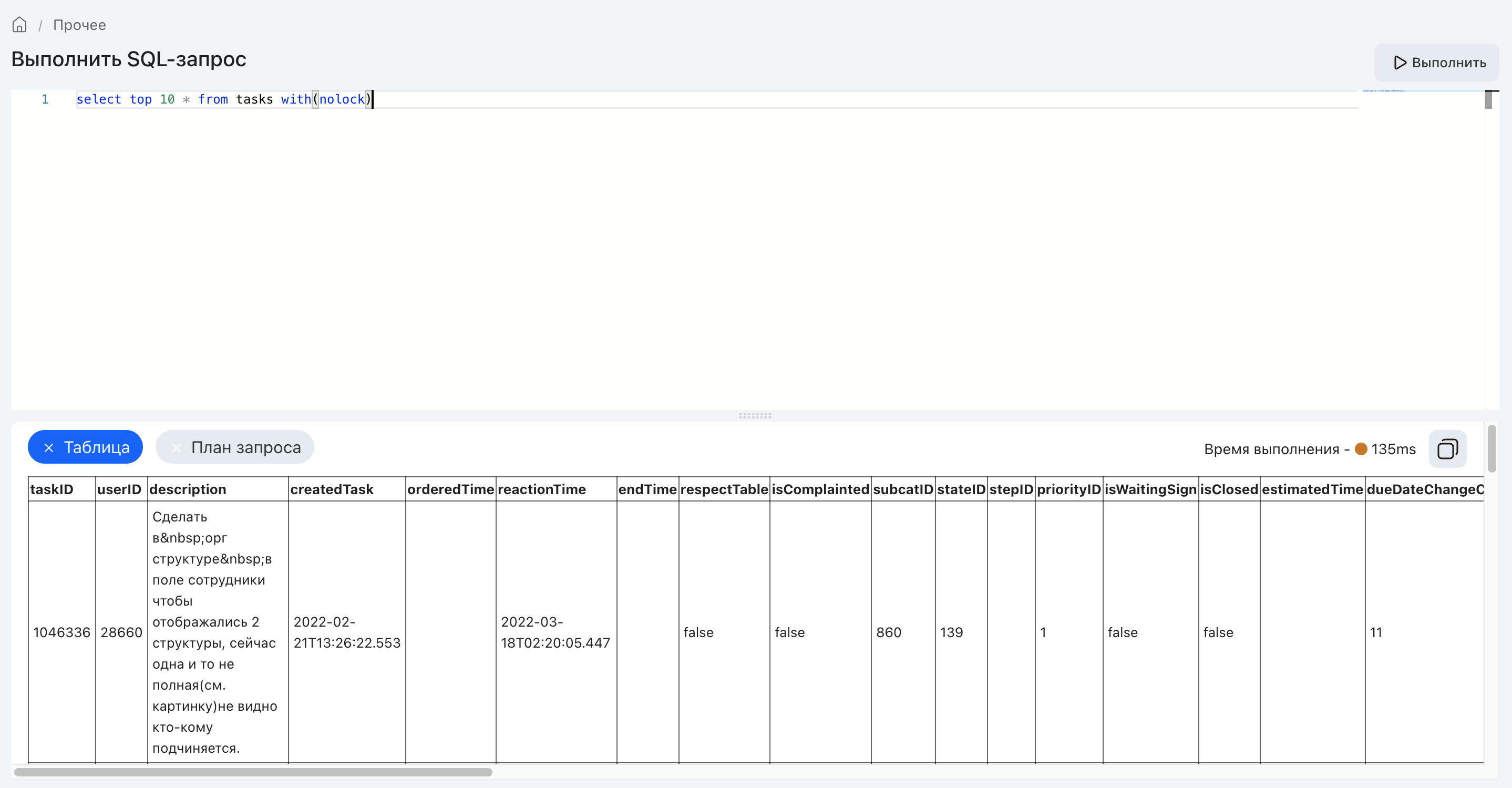Select the priorityID column header

tap(1069, 489)
